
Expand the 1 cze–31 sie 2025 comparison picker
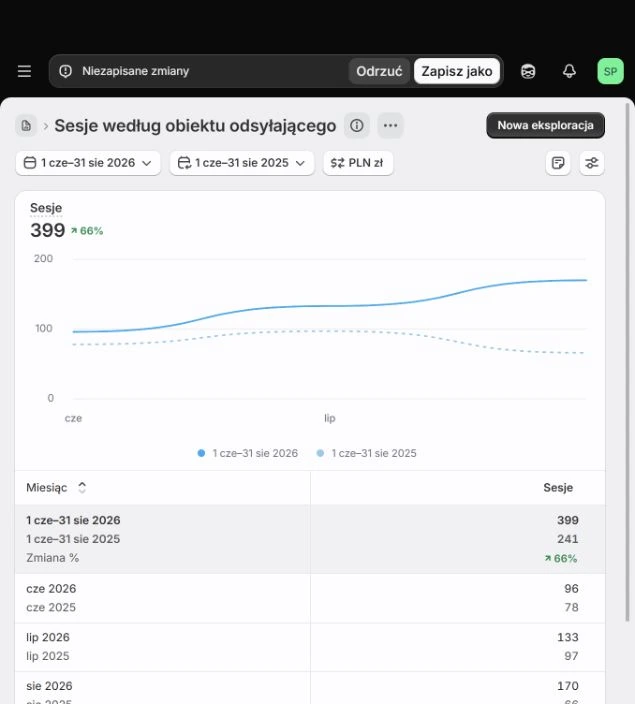[242, 163]
